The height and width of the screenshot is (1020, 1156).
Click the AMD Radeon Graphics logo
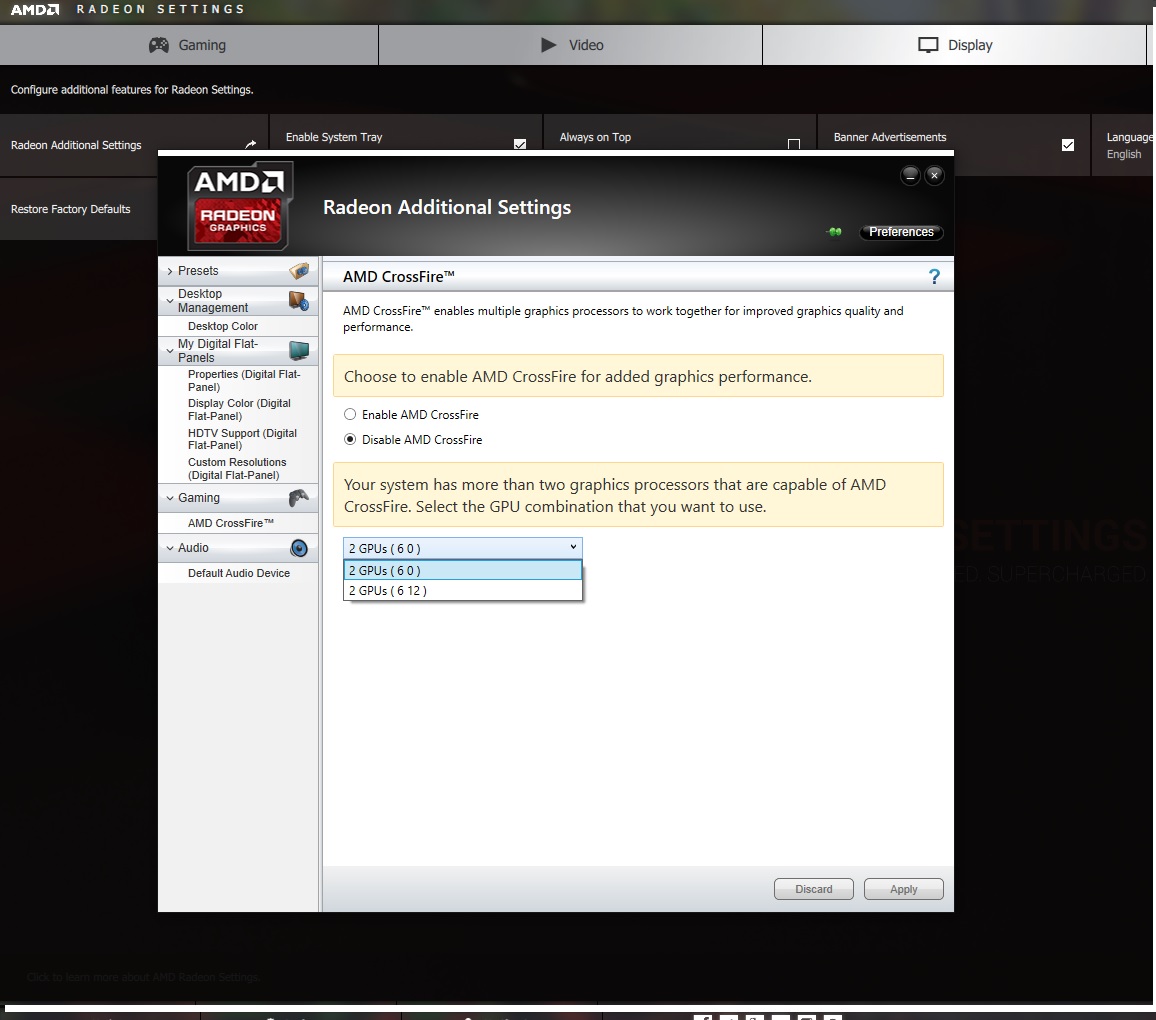239,206
